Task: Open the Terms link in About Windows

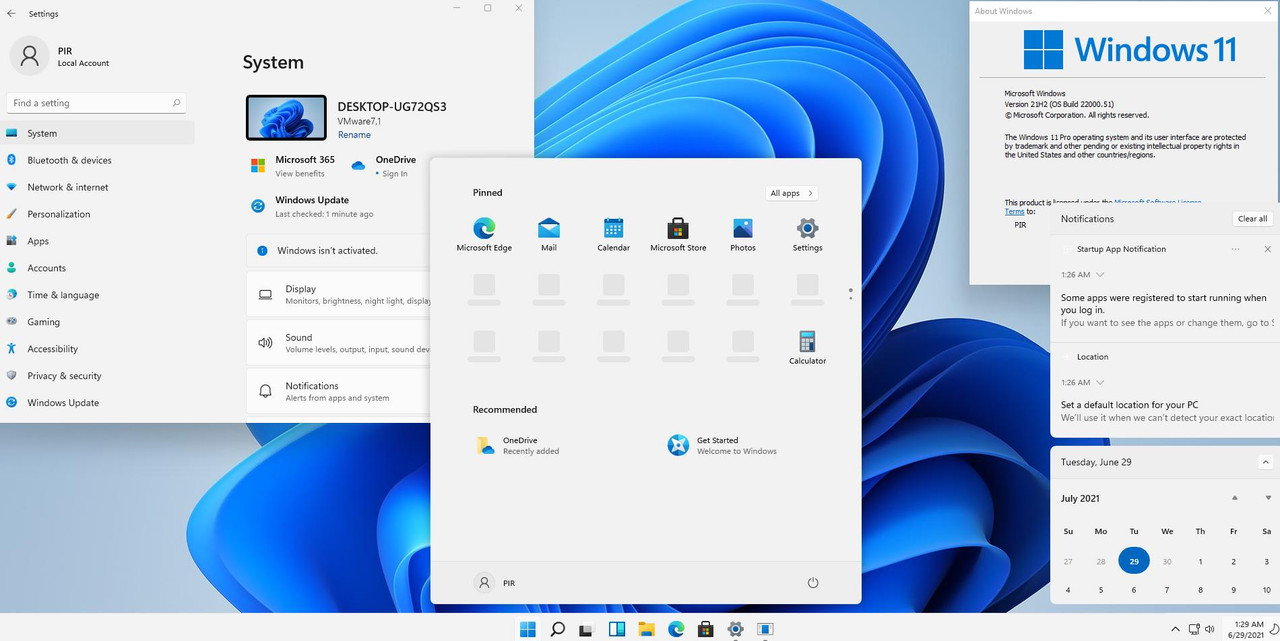Action: [1014, 212]
